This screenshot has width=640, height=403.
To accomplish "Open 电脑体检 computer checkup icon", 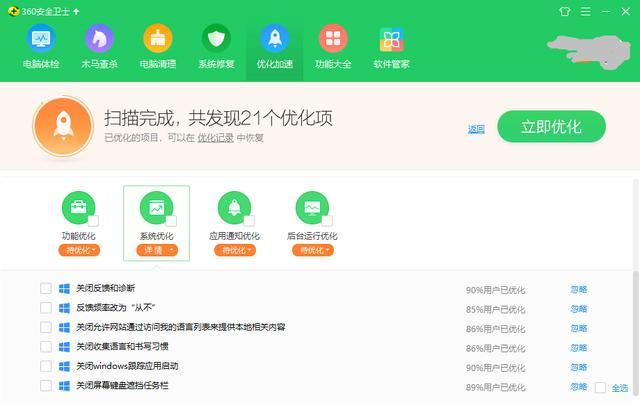I will click(x=41, y=38).
